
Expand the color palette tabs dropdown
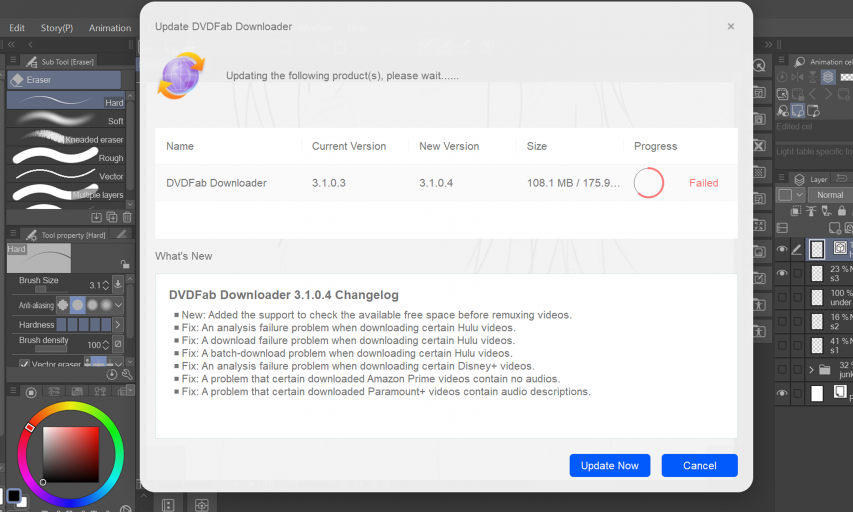click(130, 391)
